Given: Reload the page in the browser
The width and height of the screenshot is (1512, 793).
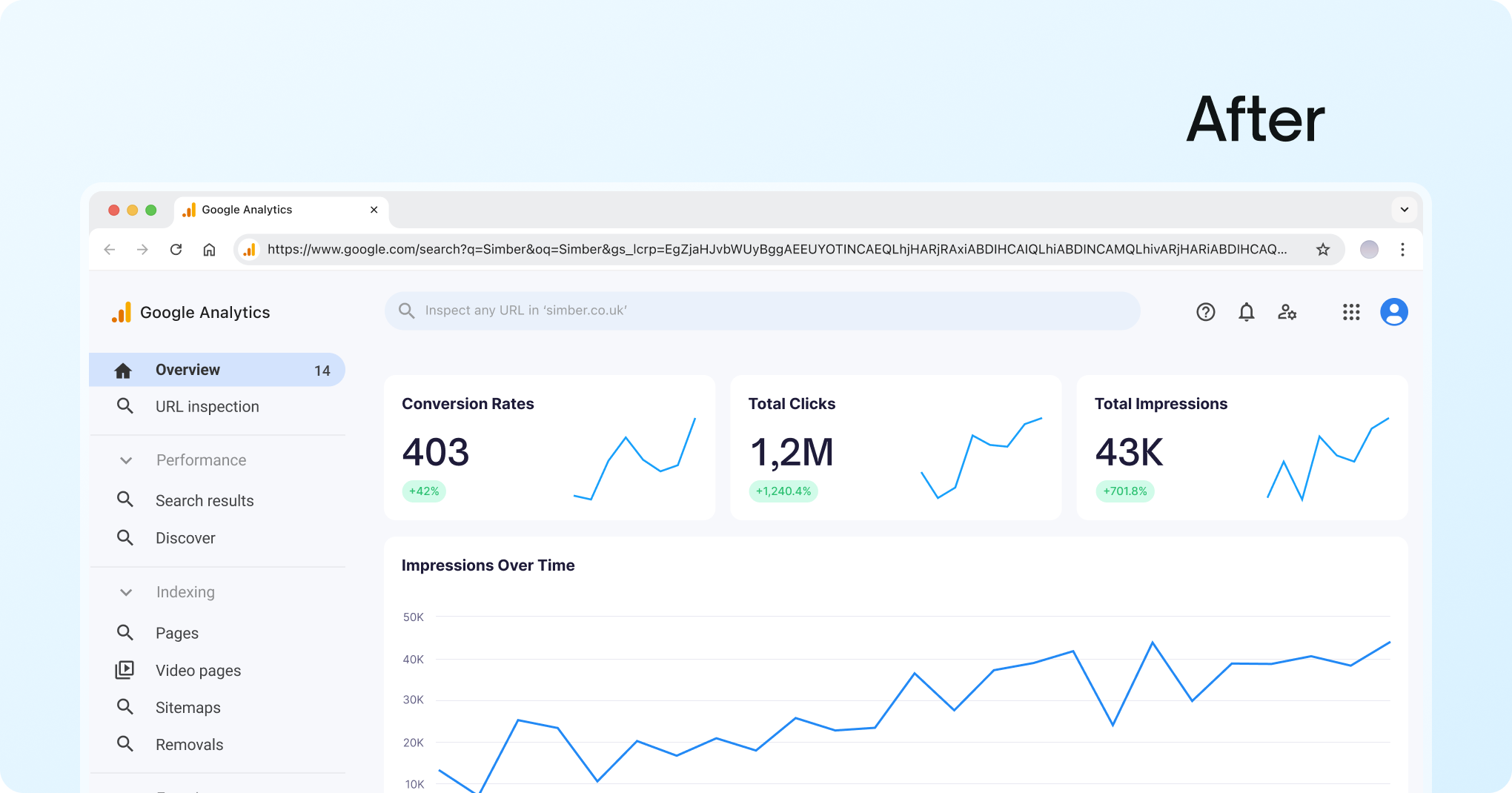Looking at the screenshot, I should pos(176,250).
